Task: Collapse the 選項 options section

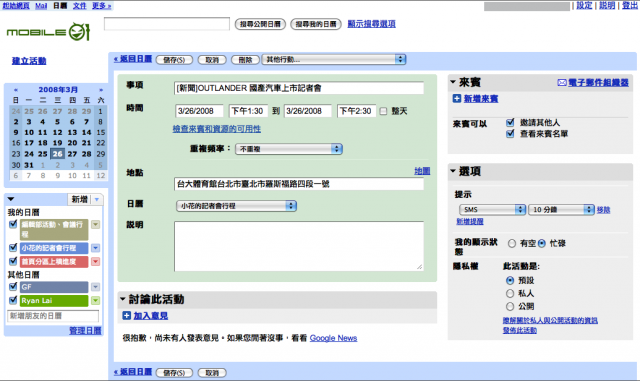Action: point(453,171)
